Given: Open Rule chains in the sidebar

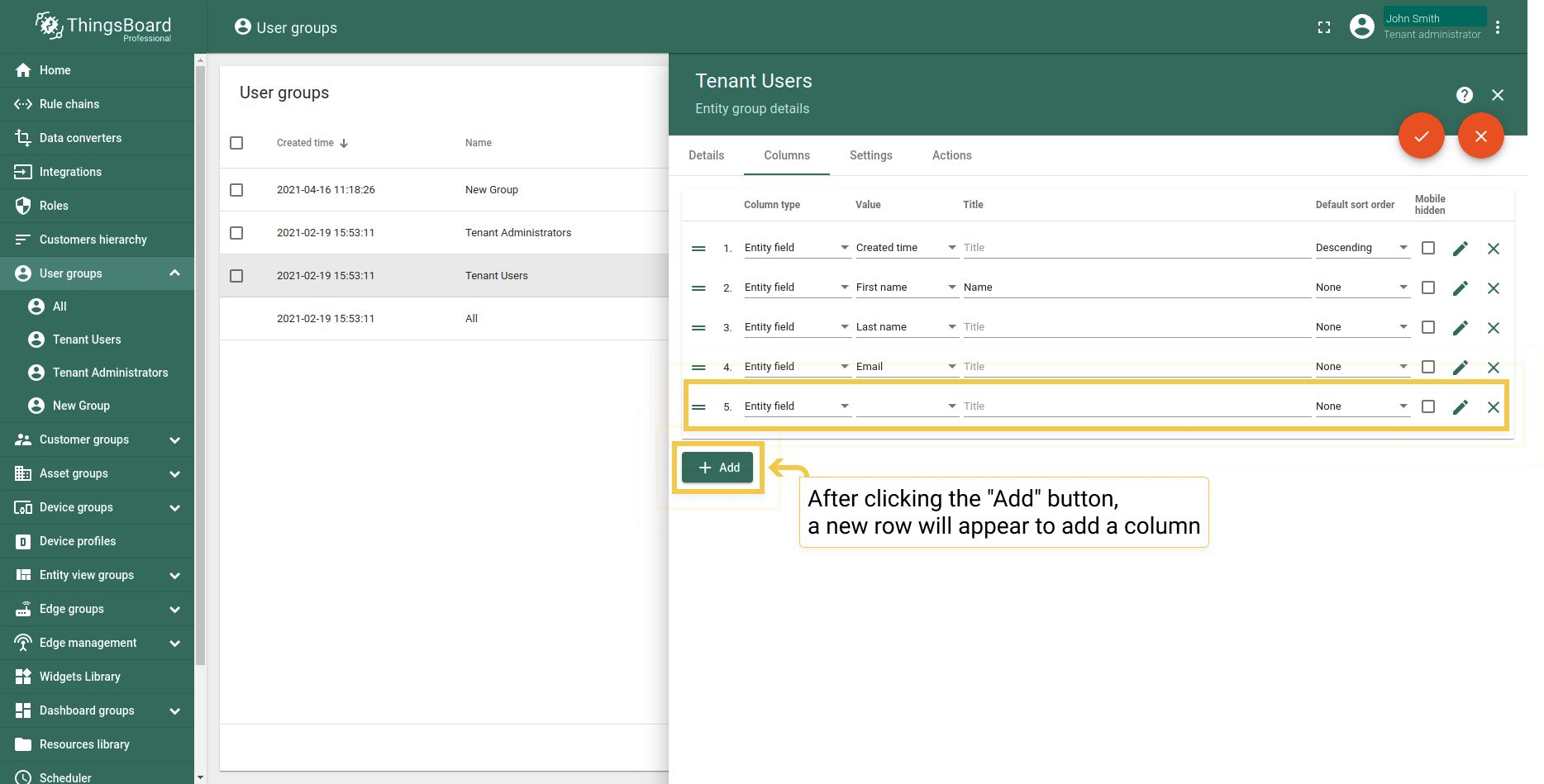Looking at the screenshot, I should [x=69, y=104].
